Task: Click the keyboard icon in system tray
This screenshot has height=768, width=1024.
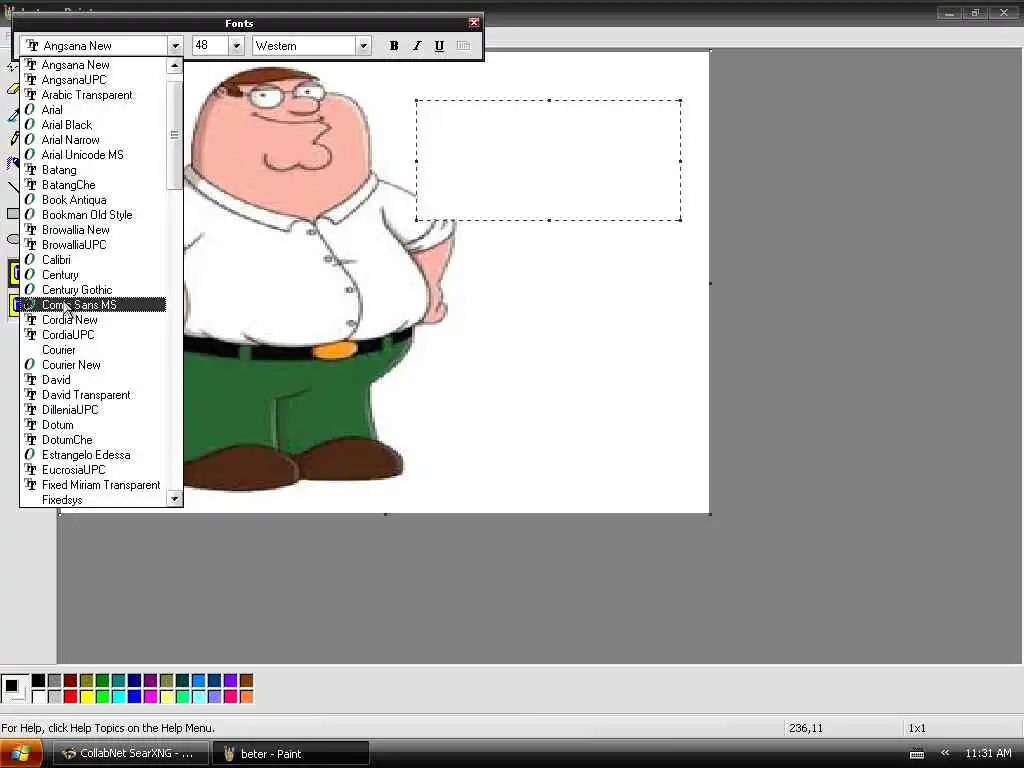Action: tap(917, 754)
